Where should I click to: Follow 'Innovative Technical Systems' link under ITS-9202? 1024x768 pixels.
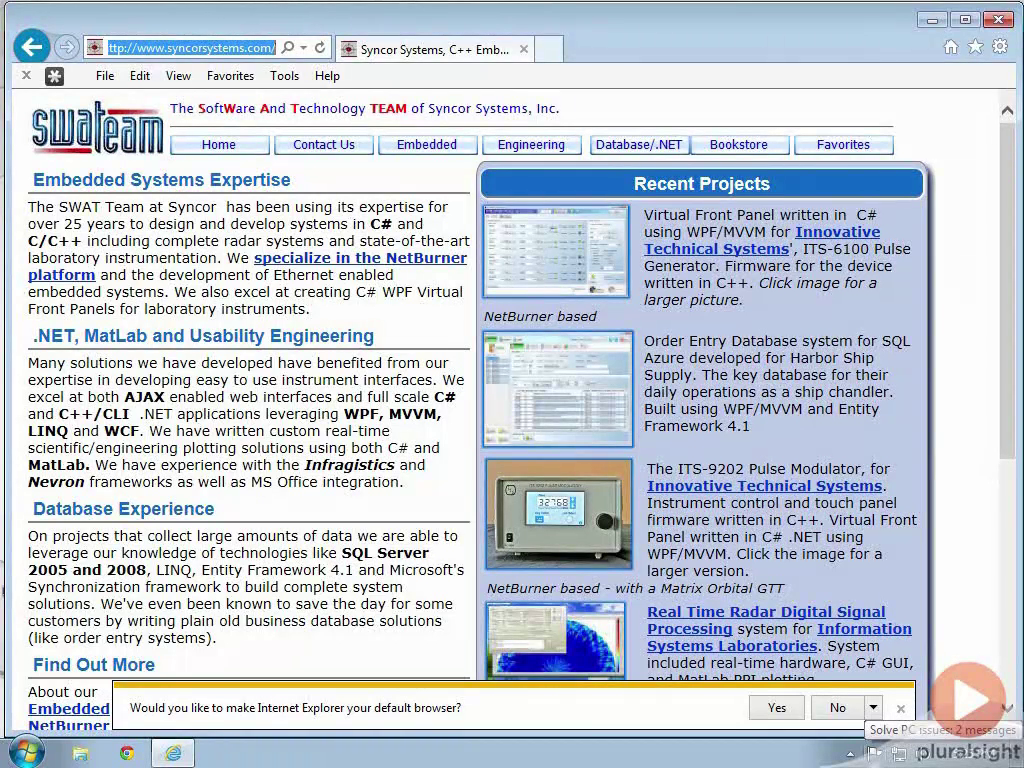coord(765,486)
